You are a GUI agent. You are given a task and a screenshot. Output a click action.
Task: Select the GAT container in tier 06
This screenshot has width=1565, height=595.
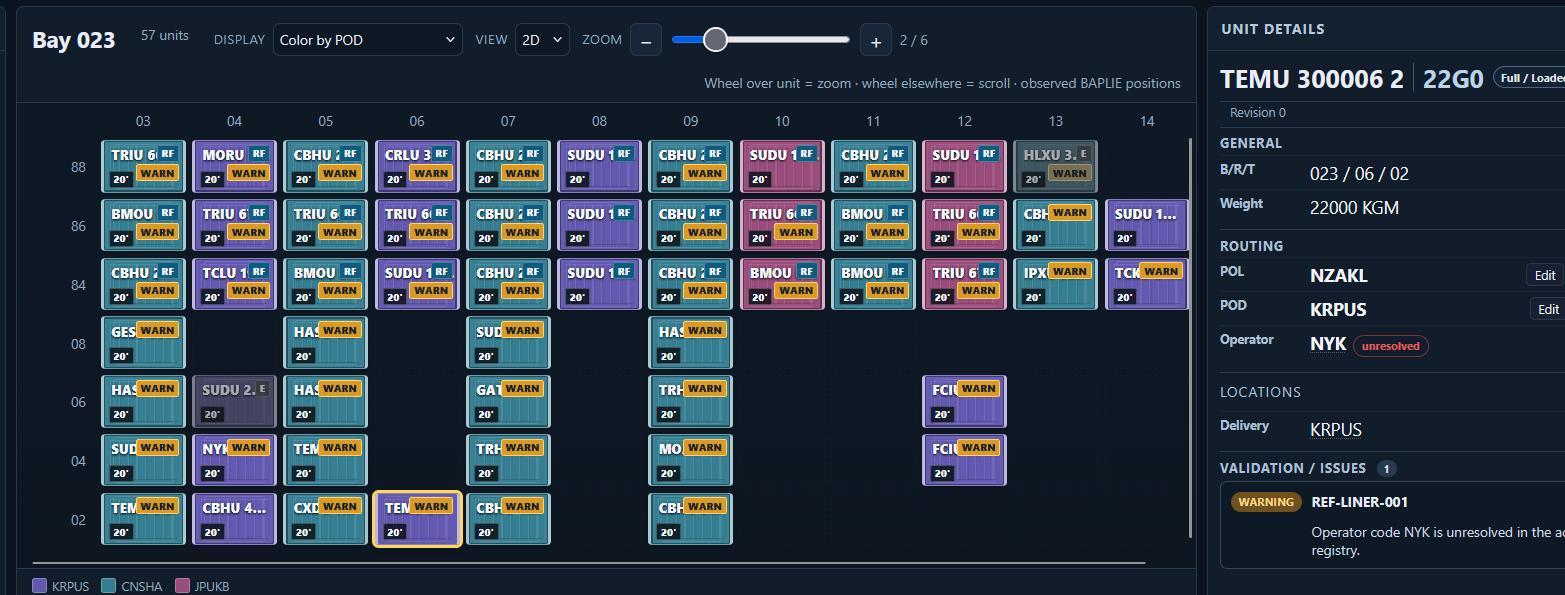click(508, 401)
